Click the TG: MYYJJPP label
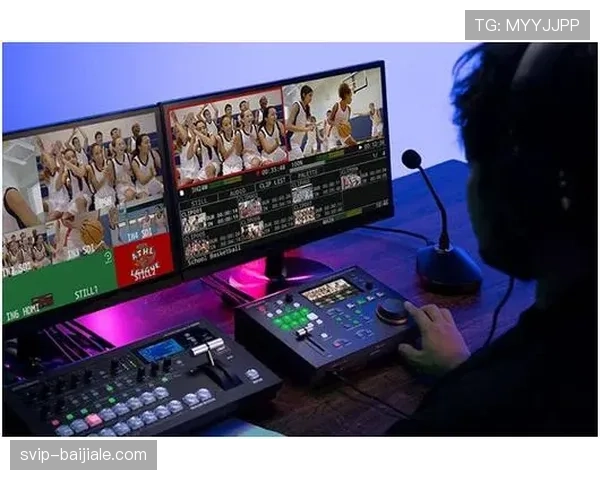This screenshot has width=600, height=480. coord(527,25)
